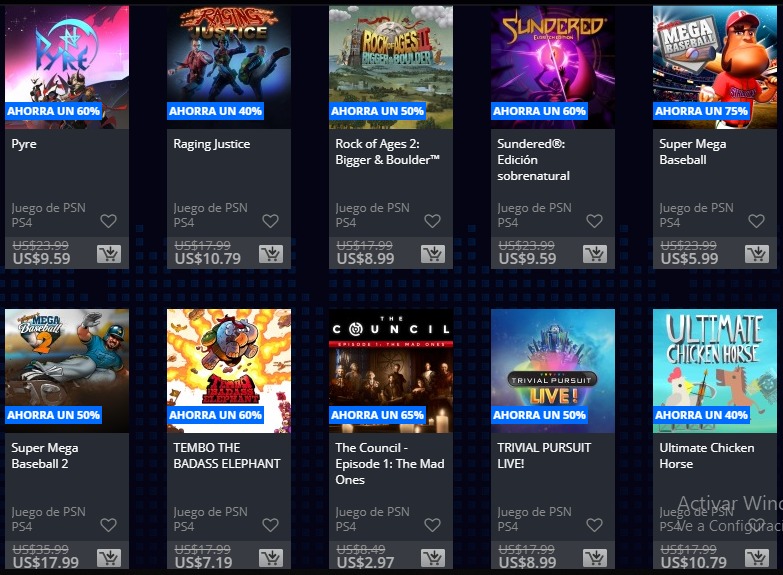
Task: Add Sundered to the cart
Action: click(595, 254)
